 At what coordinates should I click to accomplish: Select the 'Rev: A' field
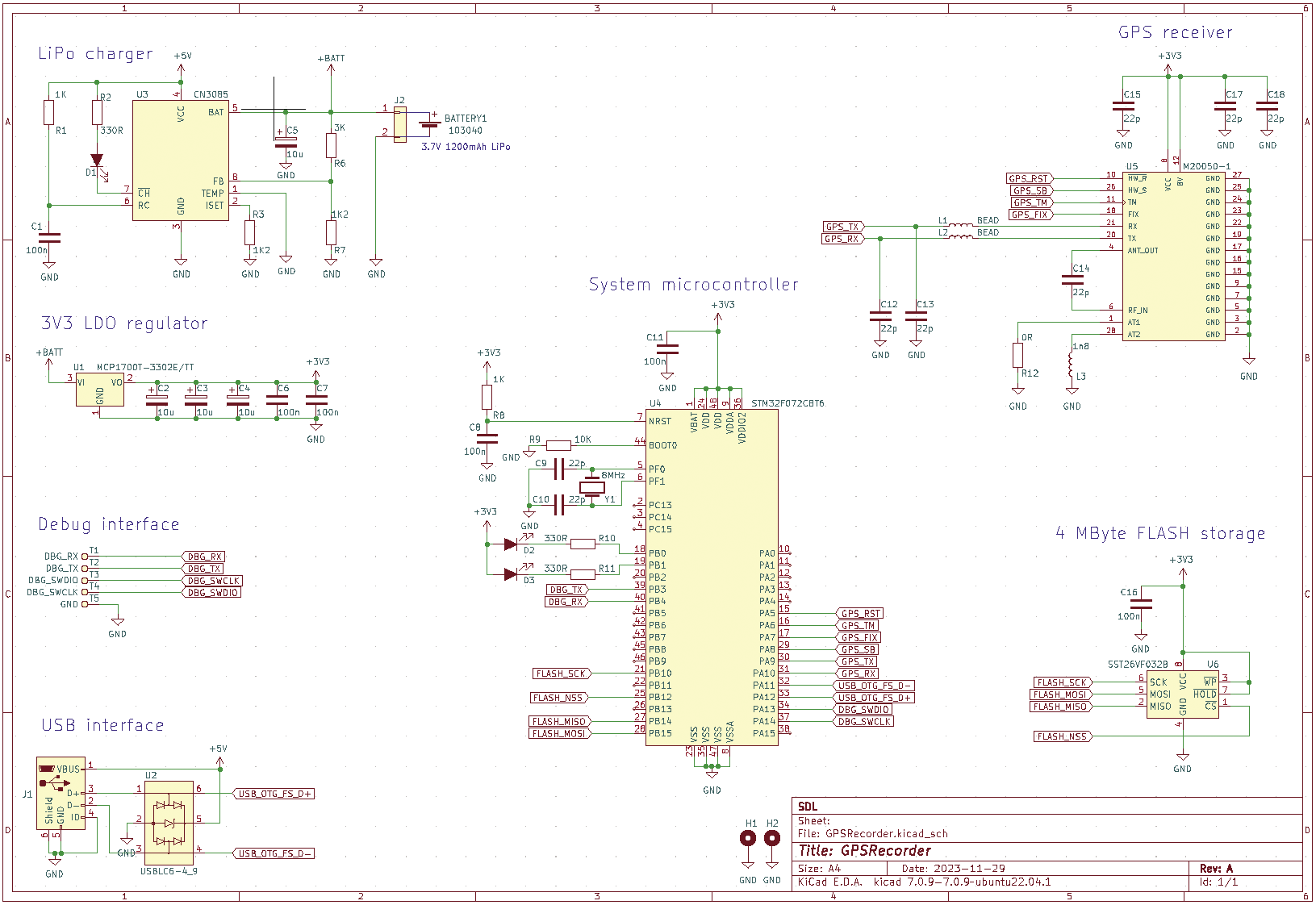click(1216, 869)
